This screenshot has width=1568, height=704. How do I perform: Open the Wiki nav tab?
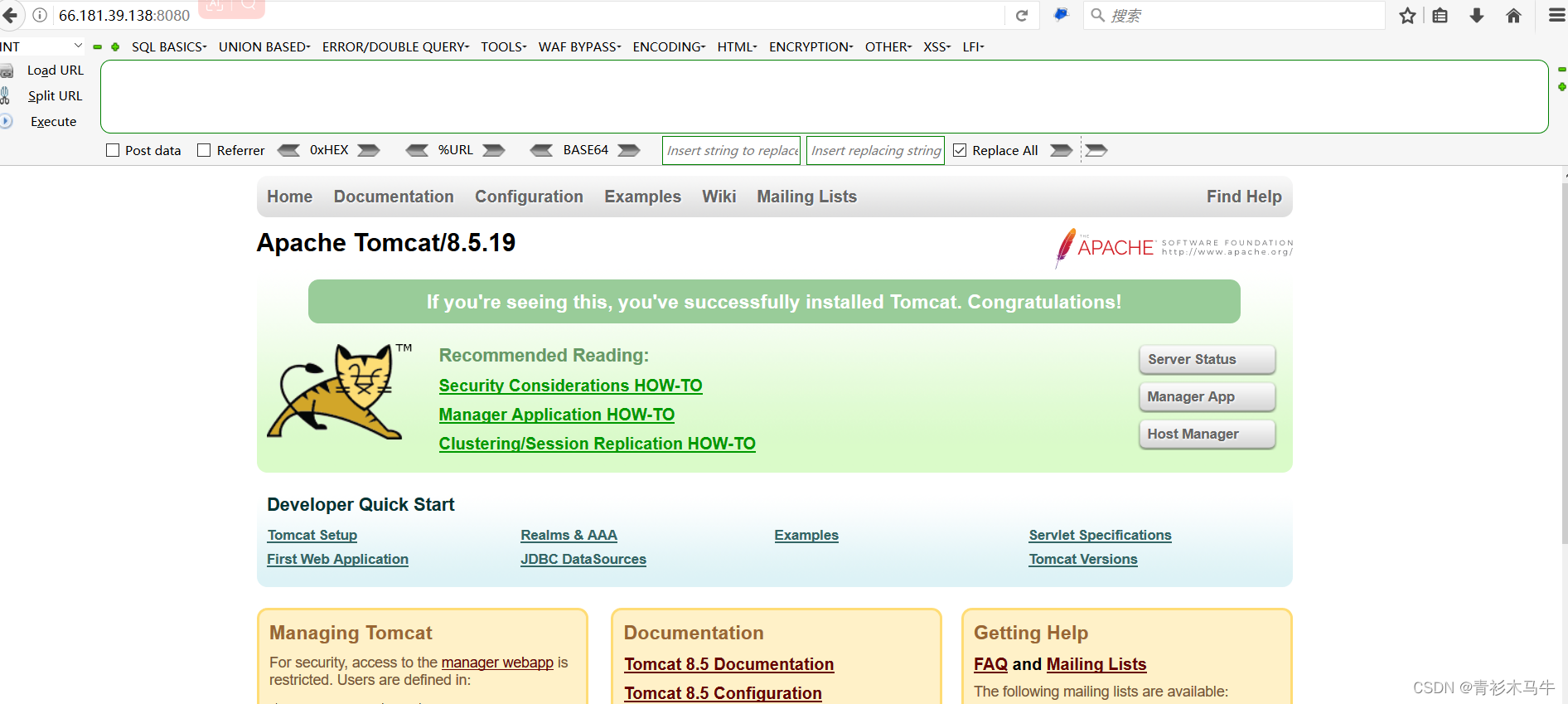click(x=719, y=197)
